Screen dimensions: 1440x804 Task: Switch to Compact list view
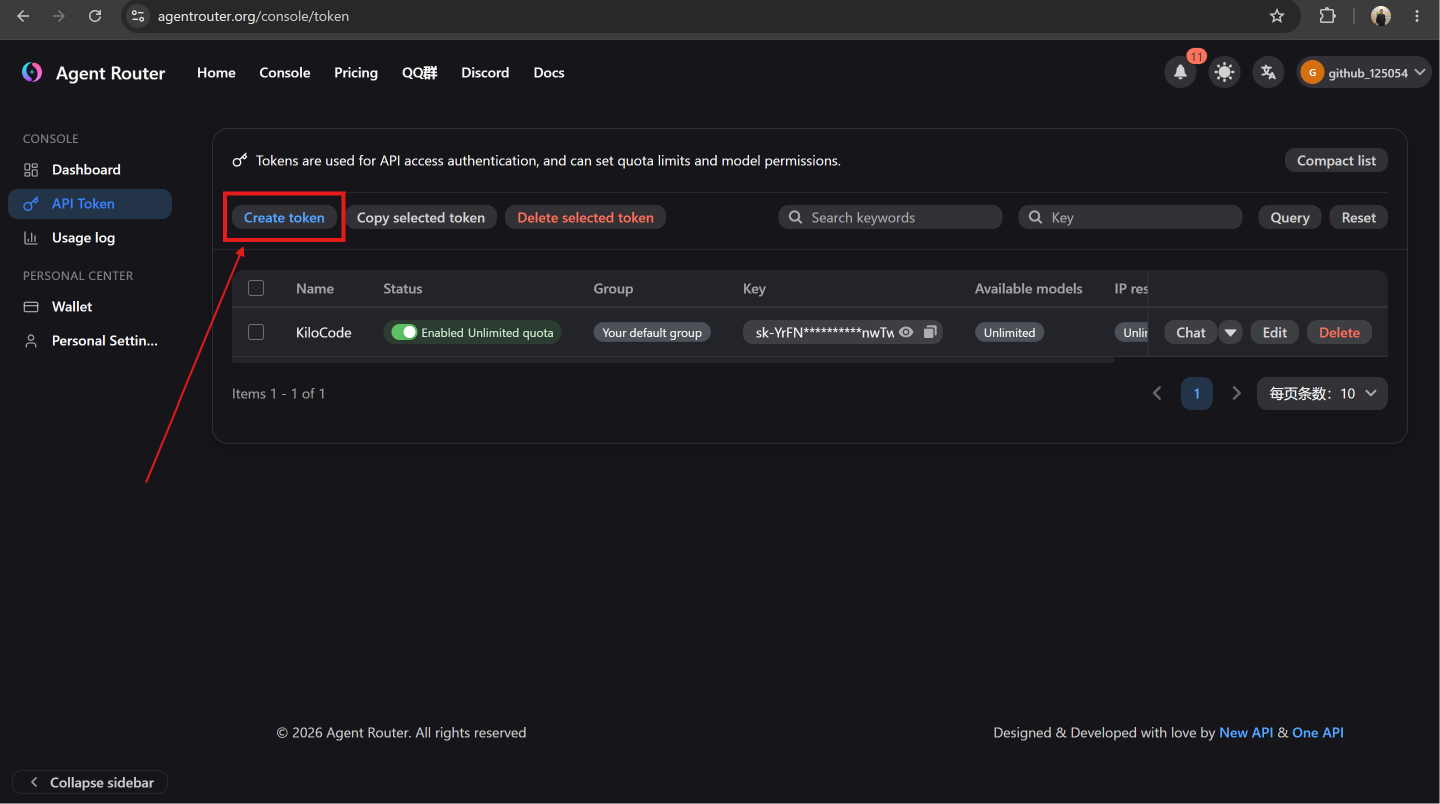click(1336, 160)
